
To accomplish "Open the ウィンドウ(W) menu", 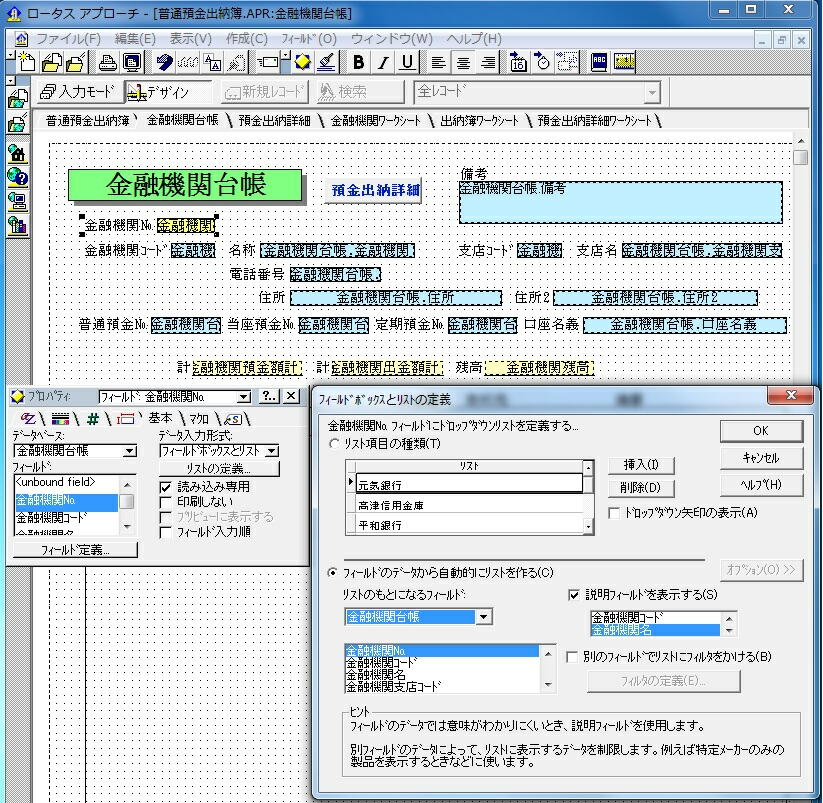I will pyautogui.click(x=392, y=39).
